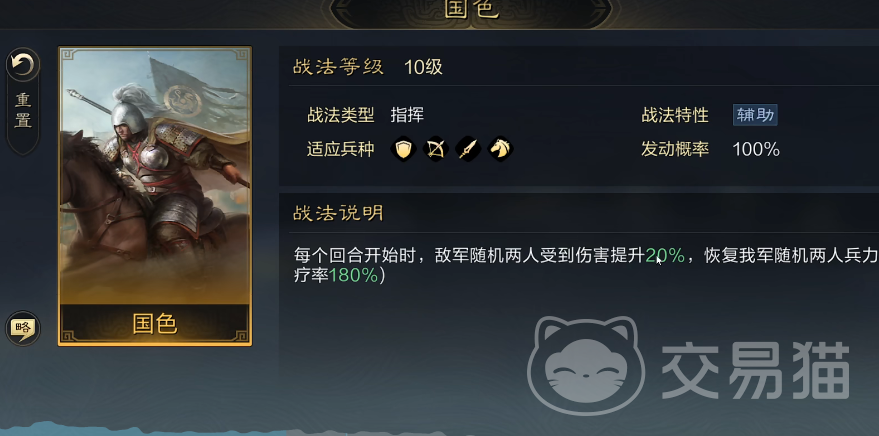Click the 略 speech bubble icon
The width and height of the screenshot is (879, 436).
23,328
